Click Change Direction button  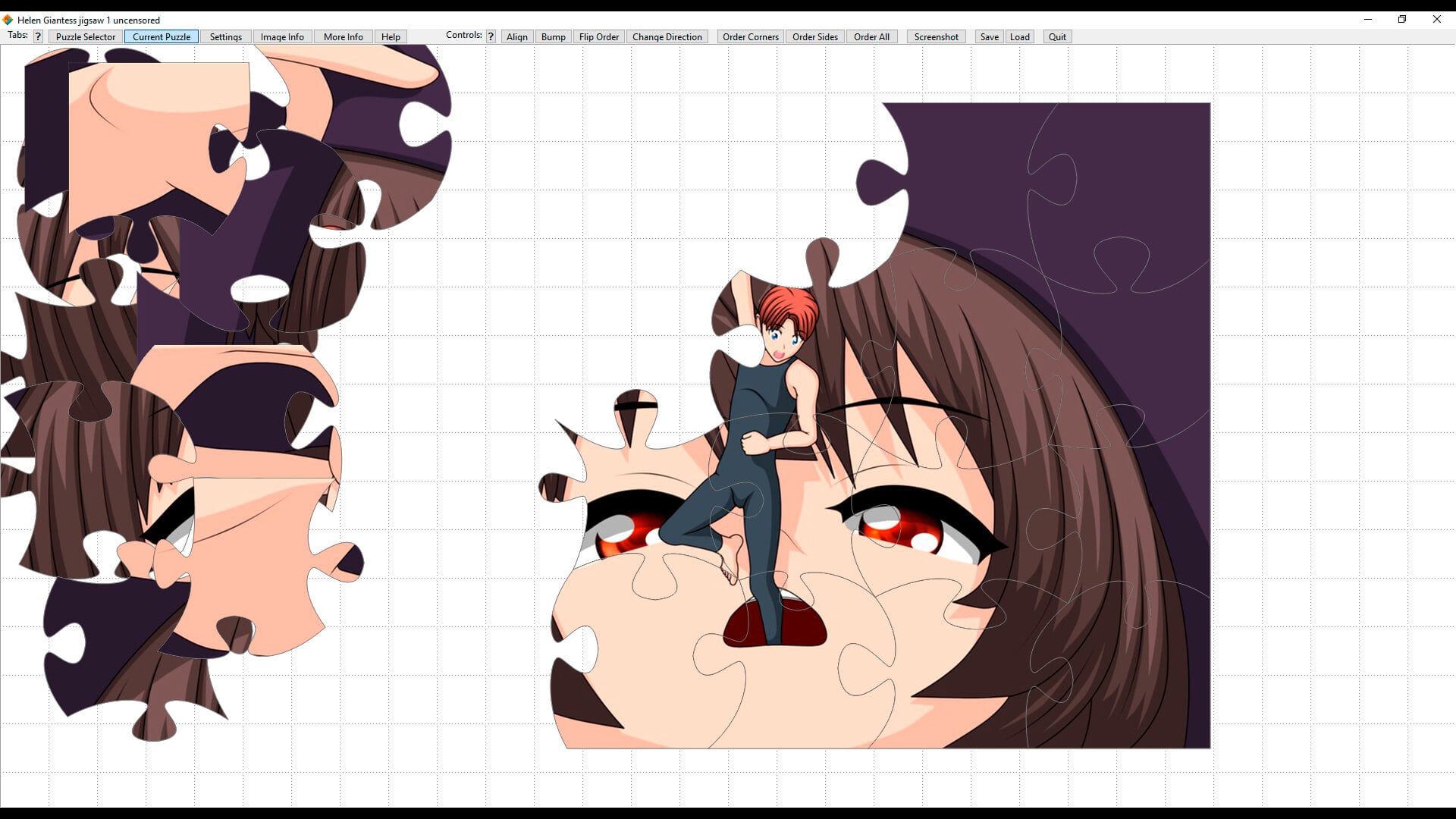(667, 36)
